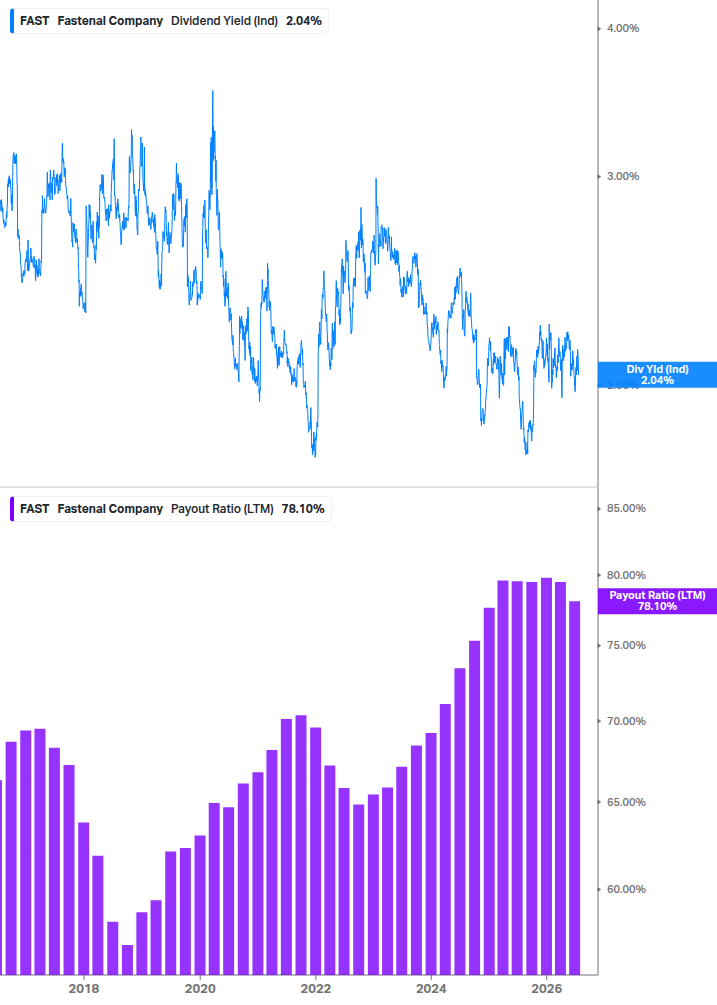Click the 85.00% axis label
717x1005 pixels.
626,508
